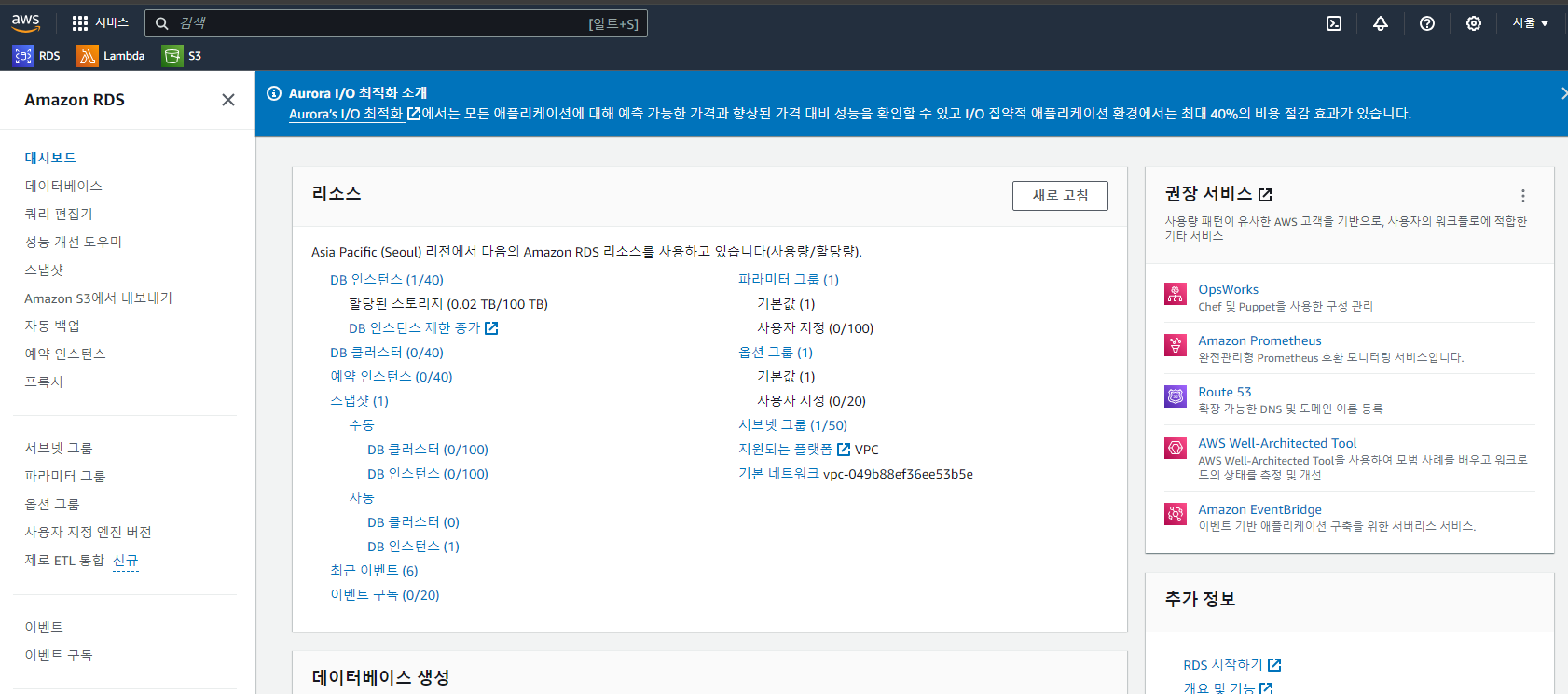Image resolution: width=1568 pixels, height=694 pixels.
Task: Open the OpsWorks link
Action: [x=1228, y=290]
